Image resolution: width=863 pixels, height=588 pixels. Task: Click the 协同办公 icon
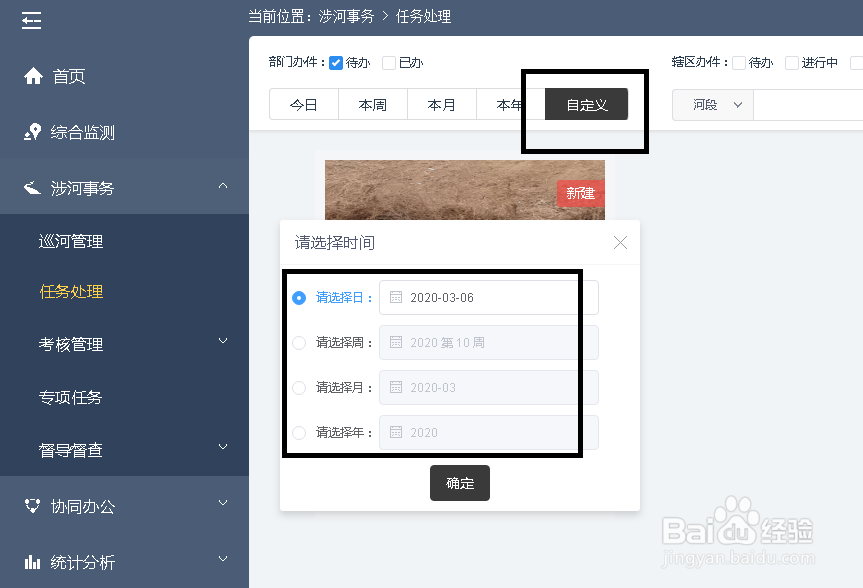32,505
